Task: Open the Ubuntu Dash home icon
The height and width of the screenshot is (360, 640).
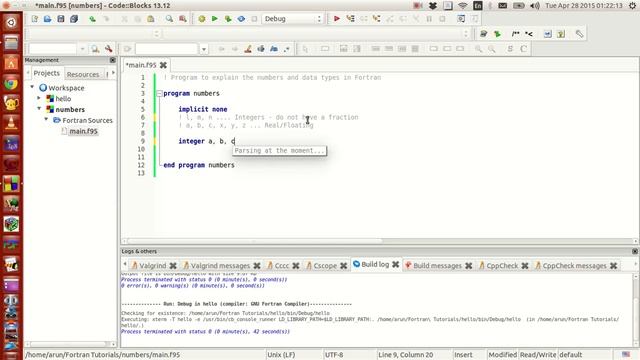Action: coord(11,22)
